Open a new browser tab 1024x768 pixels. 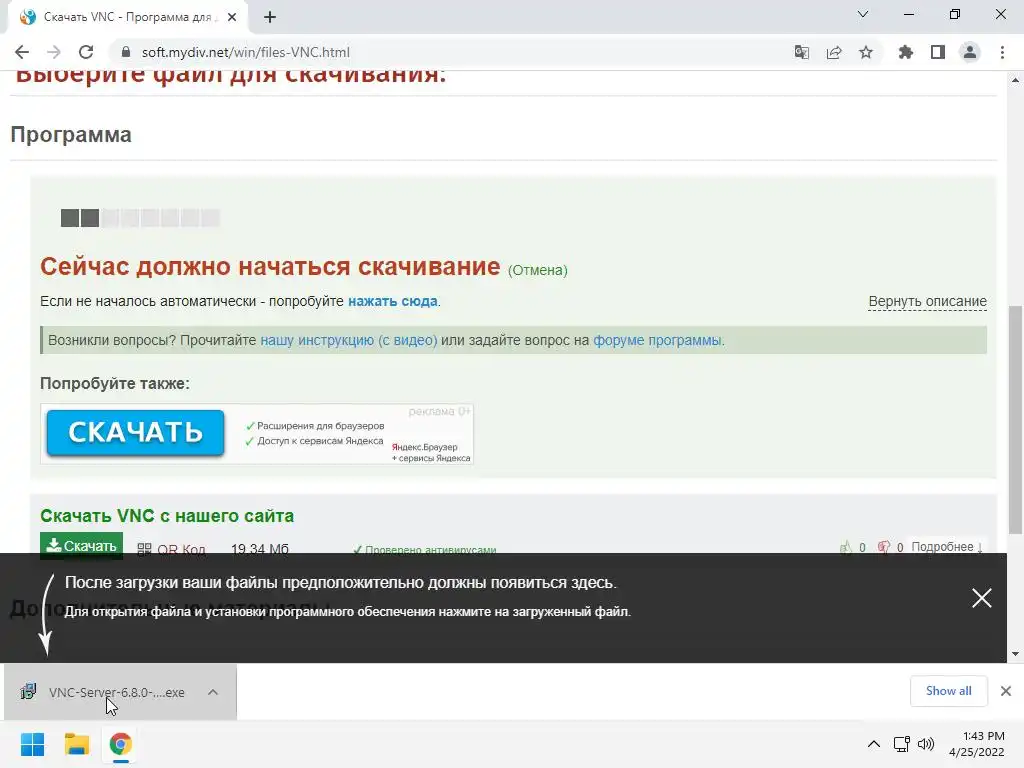click(270, 18)
